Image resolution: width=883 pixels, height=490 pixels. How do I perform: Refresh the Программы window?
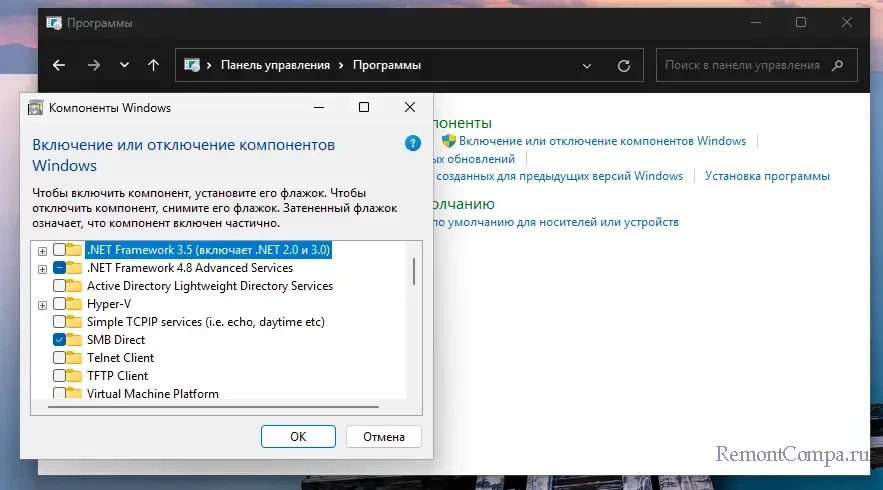623,66
